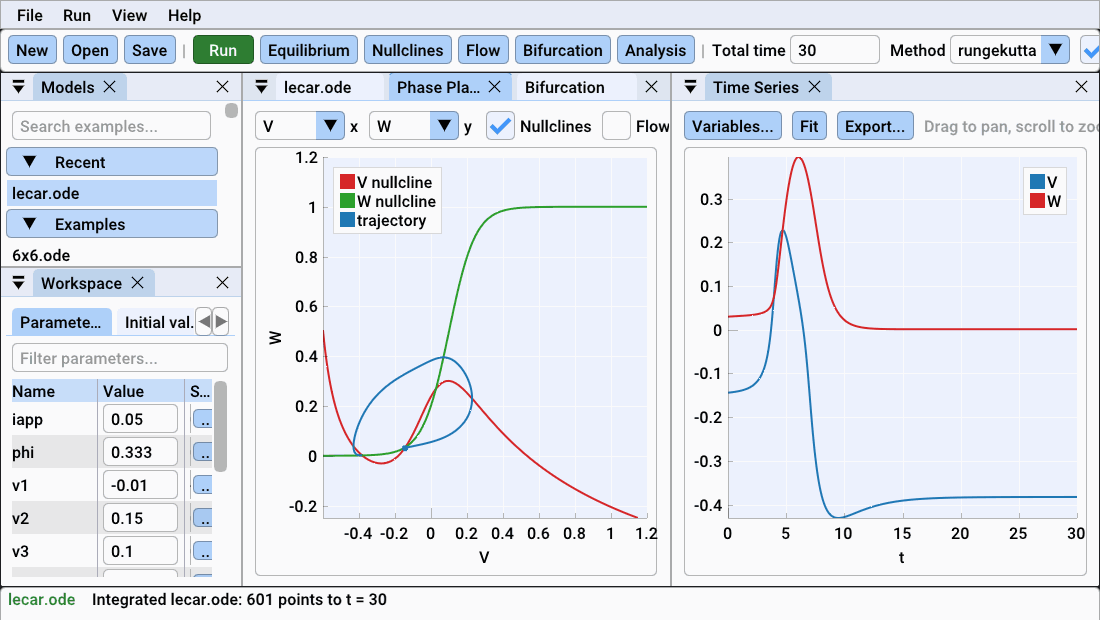Close the Phase Plane tab
The height and width of the screenshot is (620, 1100).
coord(495,87)
